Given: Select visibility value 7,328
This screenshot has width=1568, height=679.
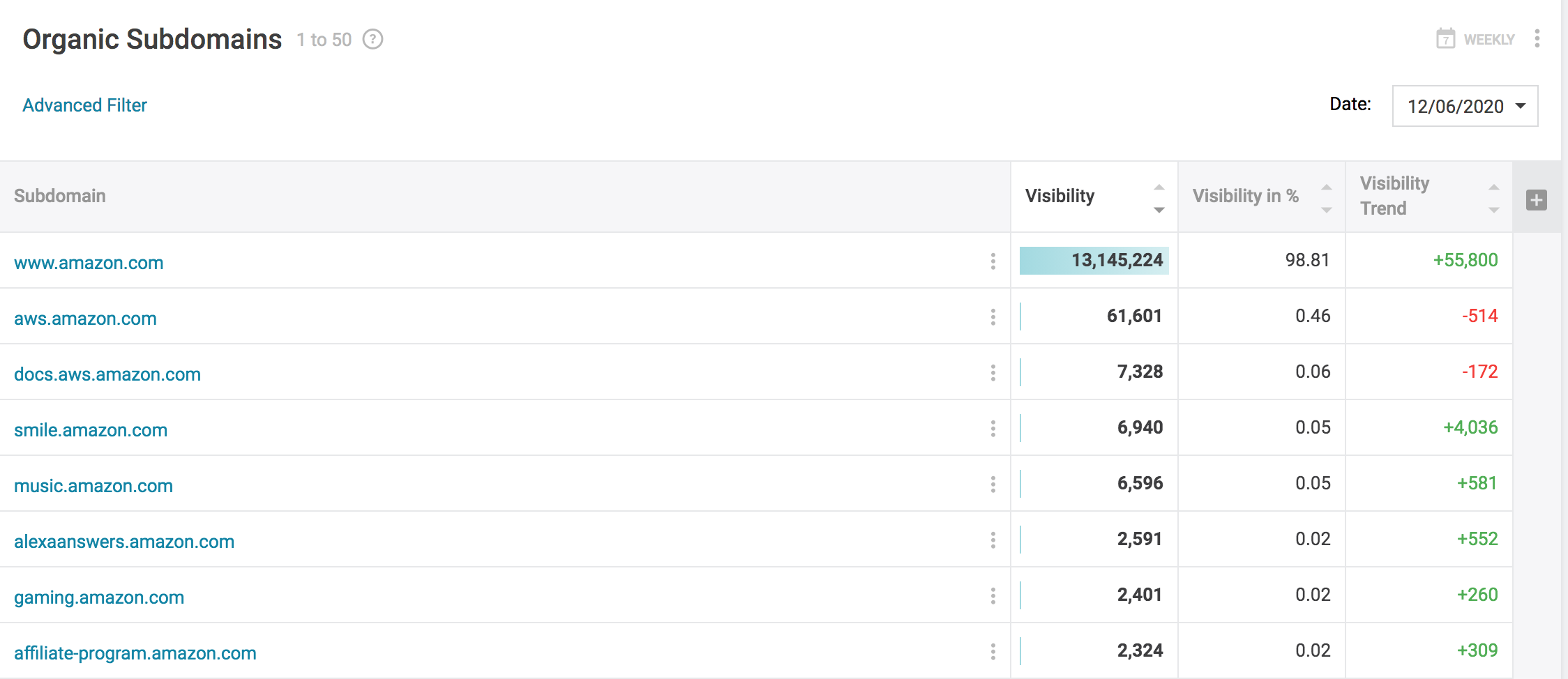Looking at the screenshot, I should tap(1140, 372).
